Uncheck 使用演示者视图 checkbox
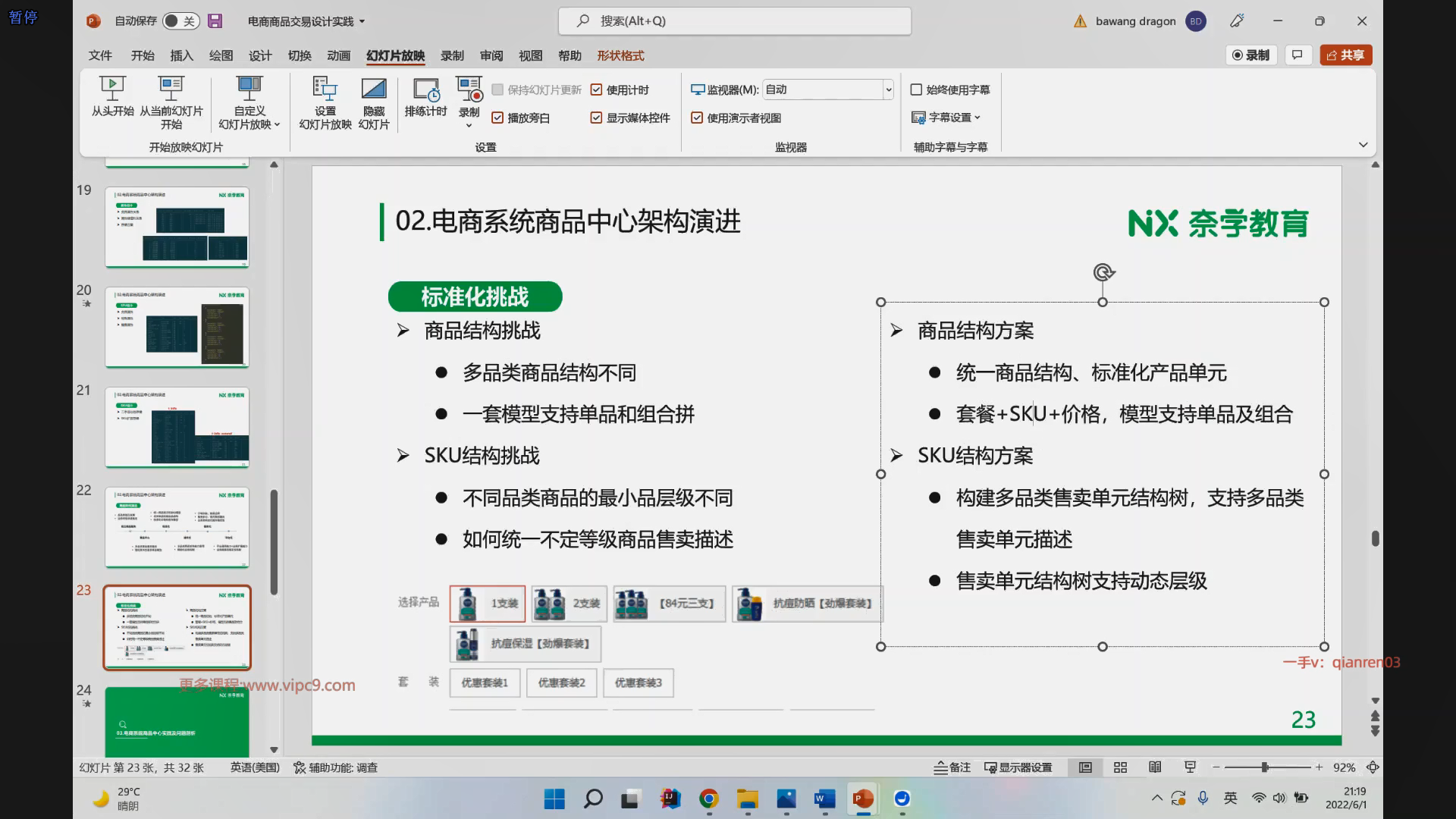Viewport: 1456px width, 819px height. point(697,118)
